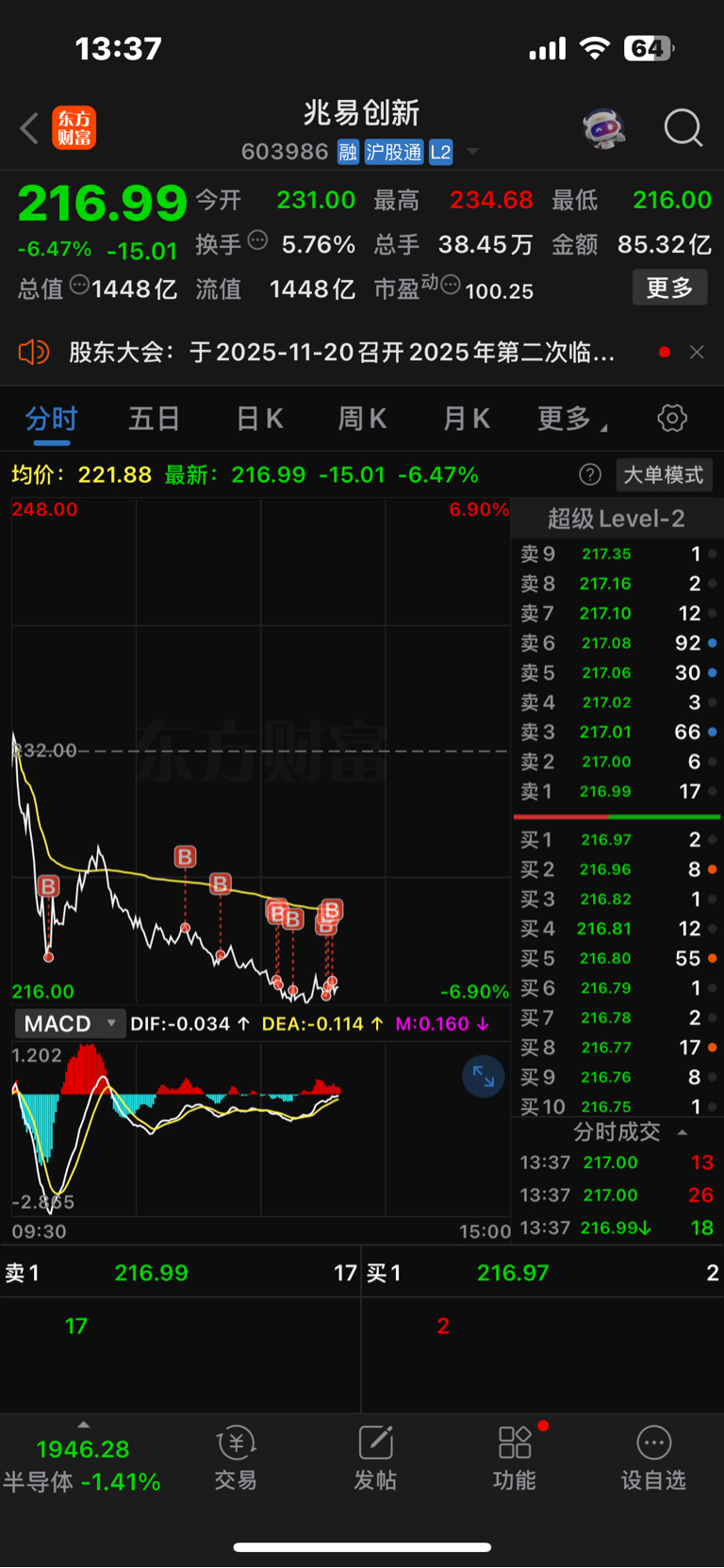Select the 买5 216.80 order row

(617, 958)
